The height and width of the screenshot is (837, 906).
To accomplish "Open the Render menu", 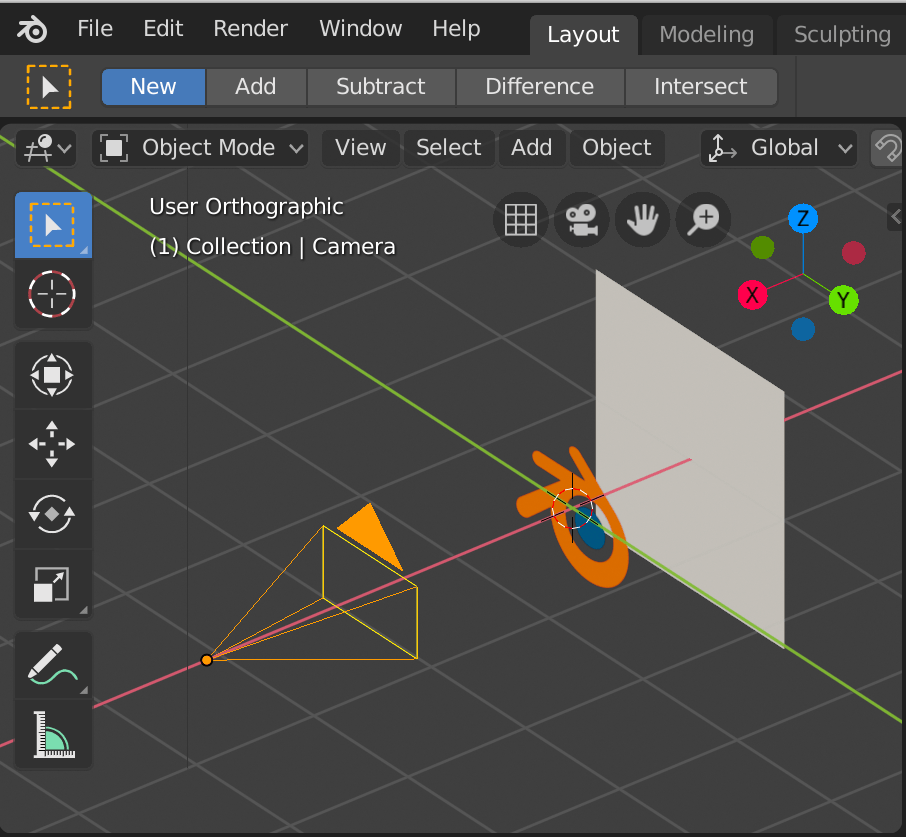I will pyautogui.click(x=250, y=28).
